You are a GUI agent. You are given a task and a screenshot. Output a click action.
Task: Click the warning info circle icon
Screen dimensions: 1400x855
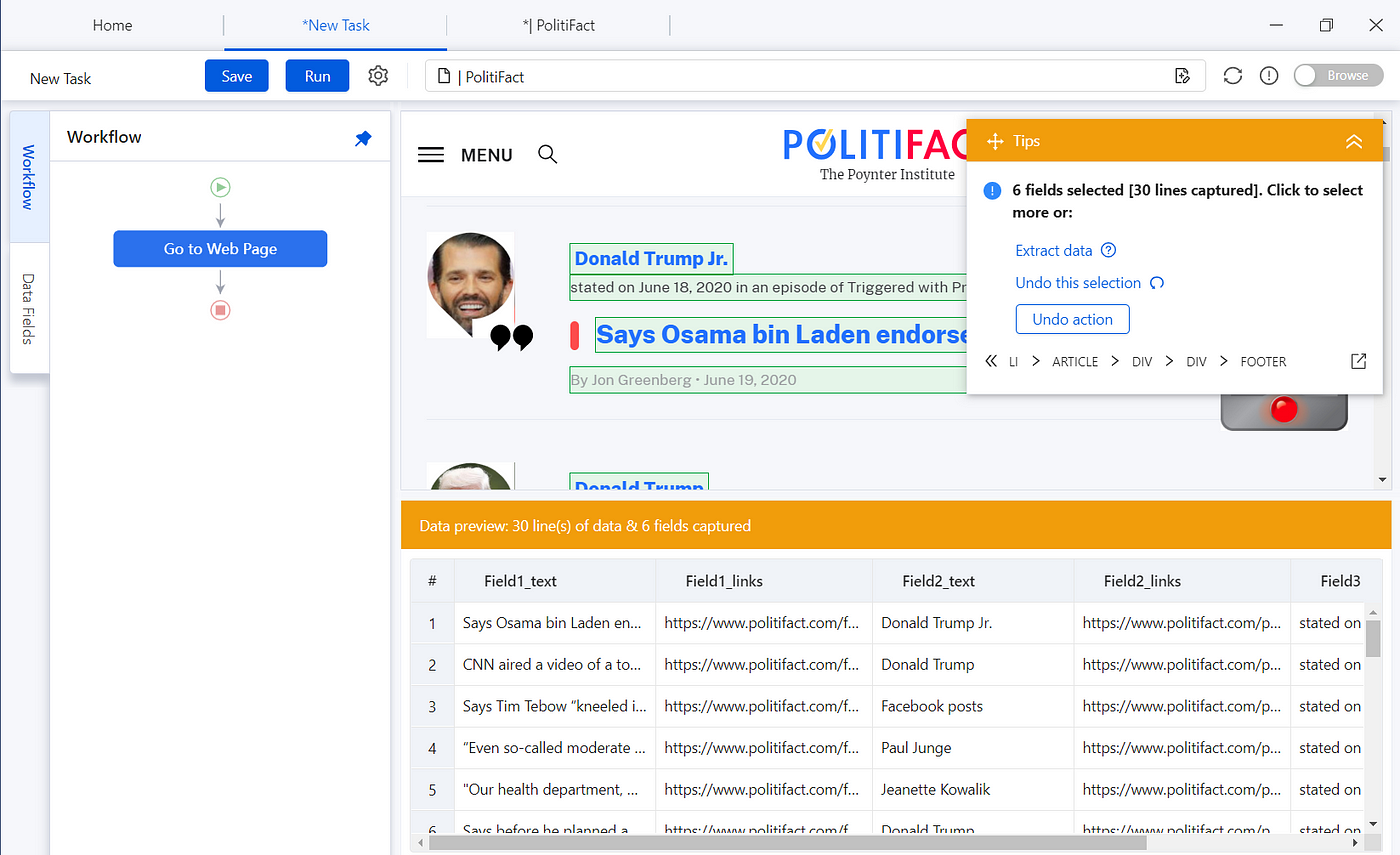[1269, 76]
